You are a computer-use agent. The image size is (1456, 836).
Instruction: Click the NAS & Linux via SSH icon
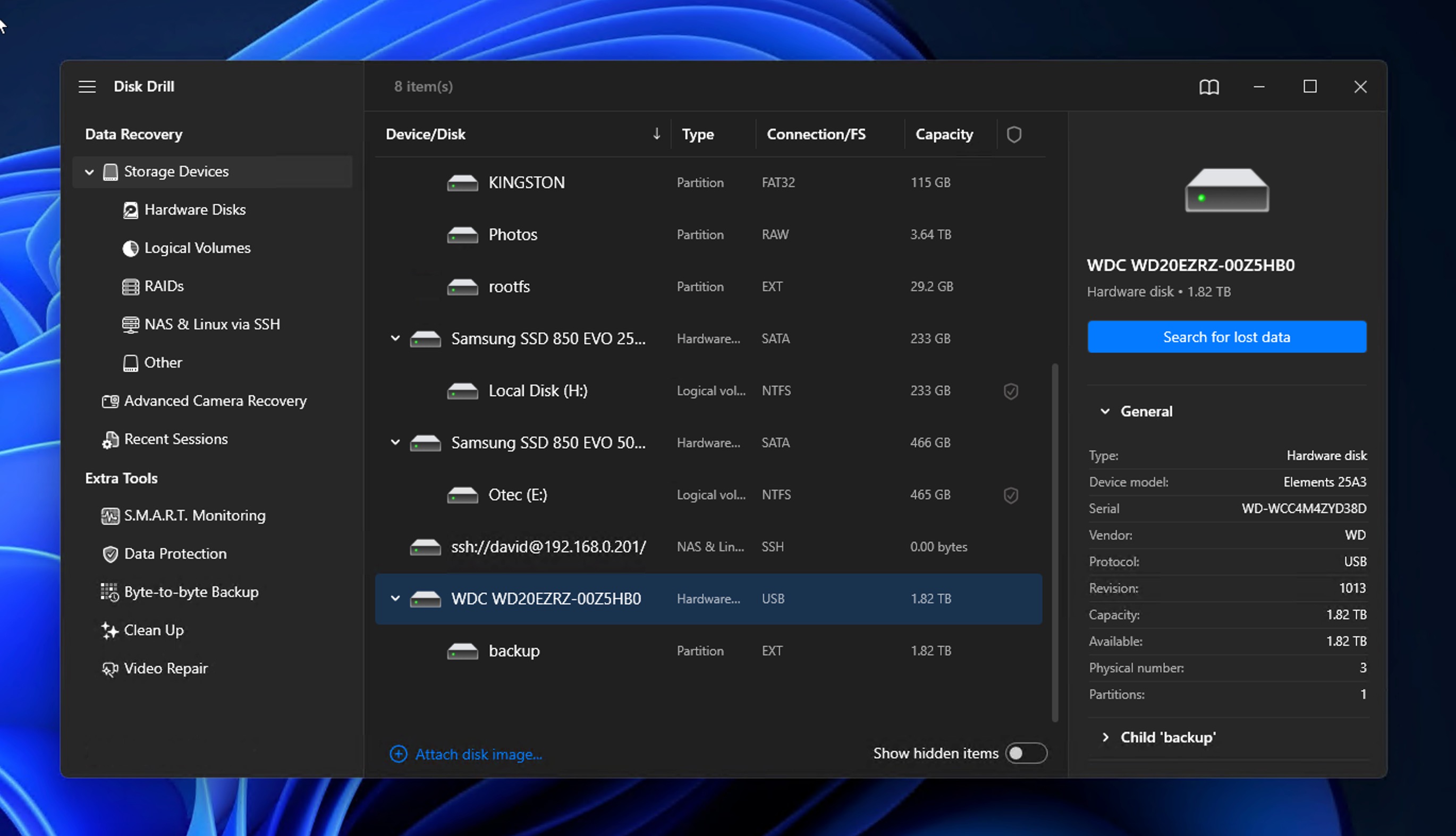tap(130, 325)
